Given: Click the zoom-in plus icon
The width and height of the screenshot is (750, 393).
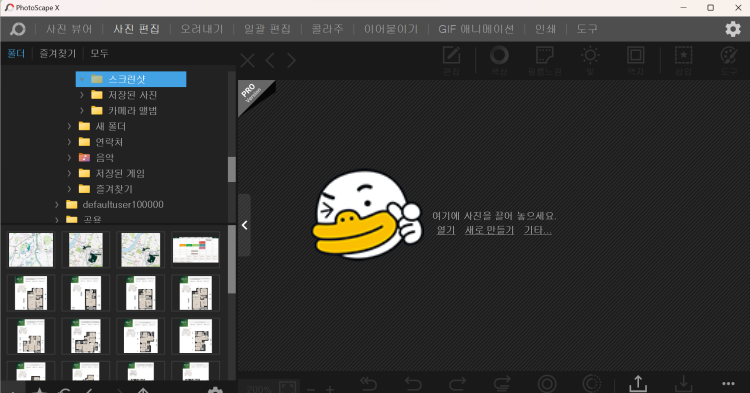Looking at the screenshot, I should click(x=330, y=389).
